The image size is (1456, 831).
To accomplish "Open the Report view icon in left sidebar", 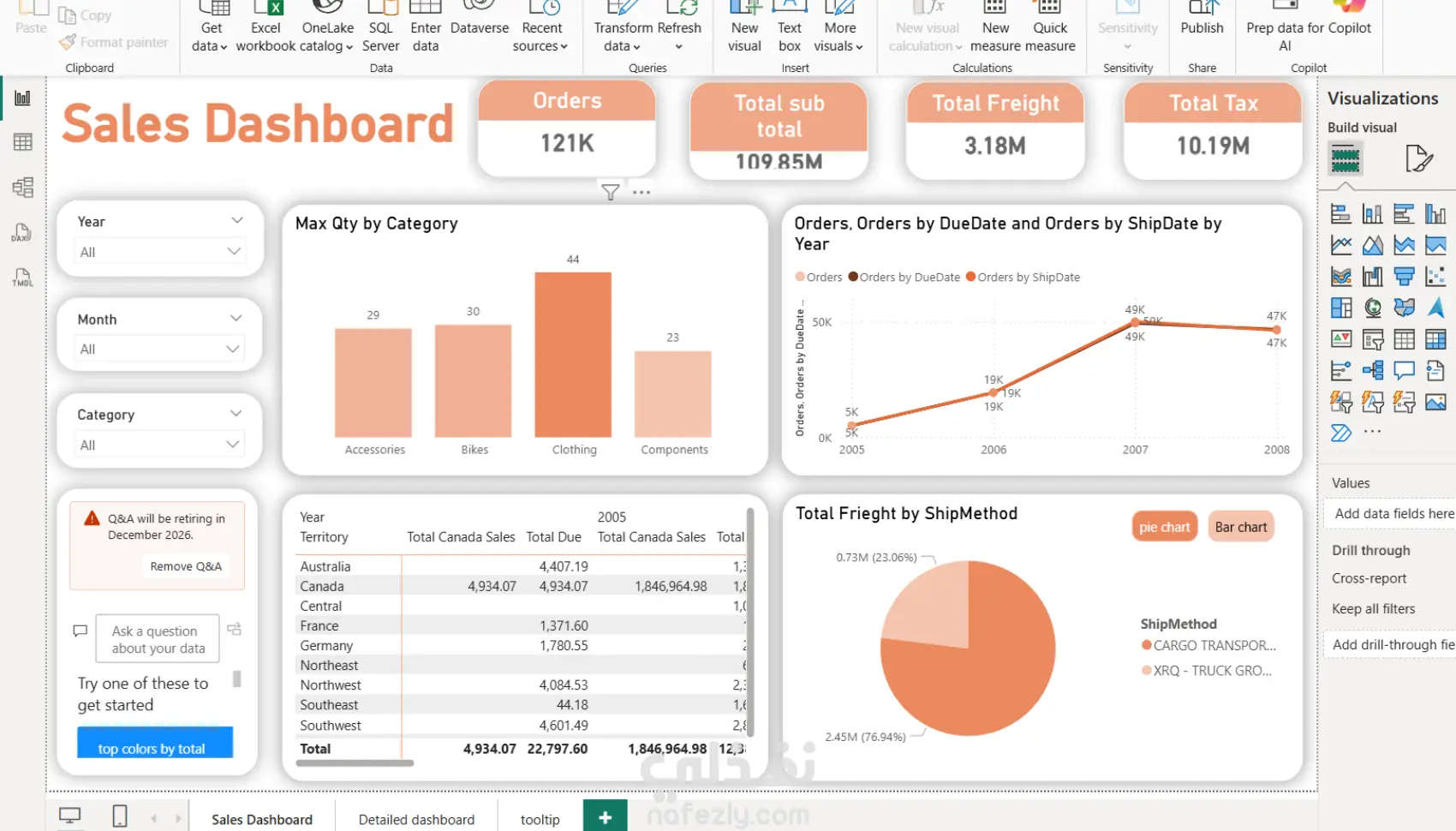I will pos(23,98).
